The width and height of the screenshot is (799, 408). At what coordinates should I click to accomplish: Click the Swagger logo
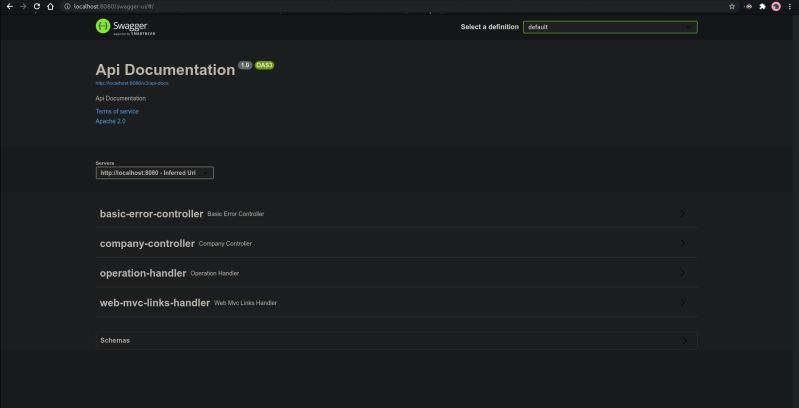[x=125, y=26]
